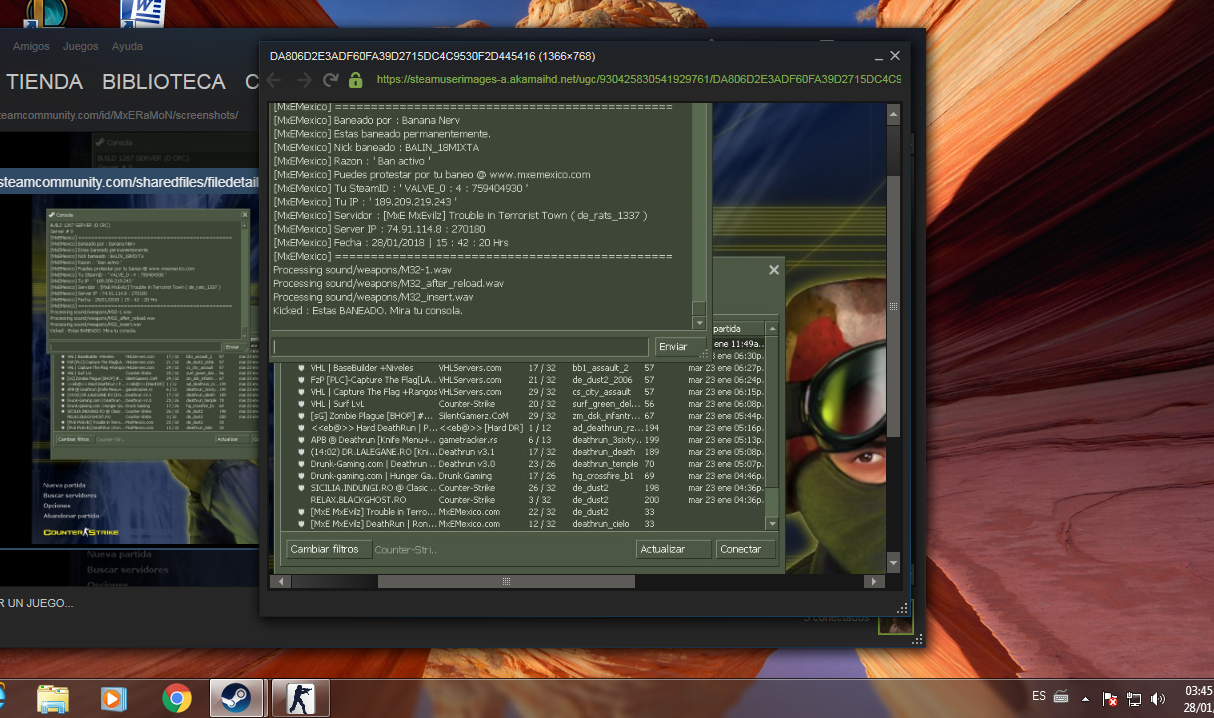The image size is (1214, 718).
Task: Open the on-screen keyboard tray icon
Action: [1061, 696]
